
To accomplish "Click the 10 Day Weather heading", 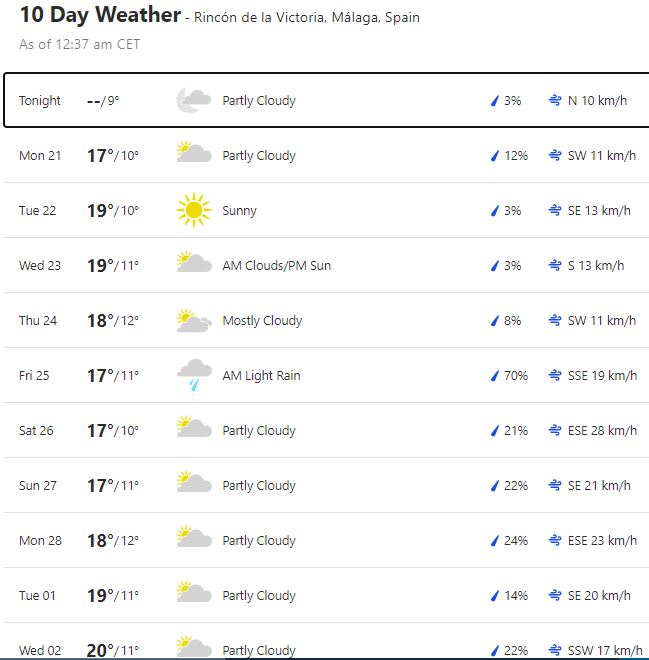I will pyautogui.click(x=100, y=16).
